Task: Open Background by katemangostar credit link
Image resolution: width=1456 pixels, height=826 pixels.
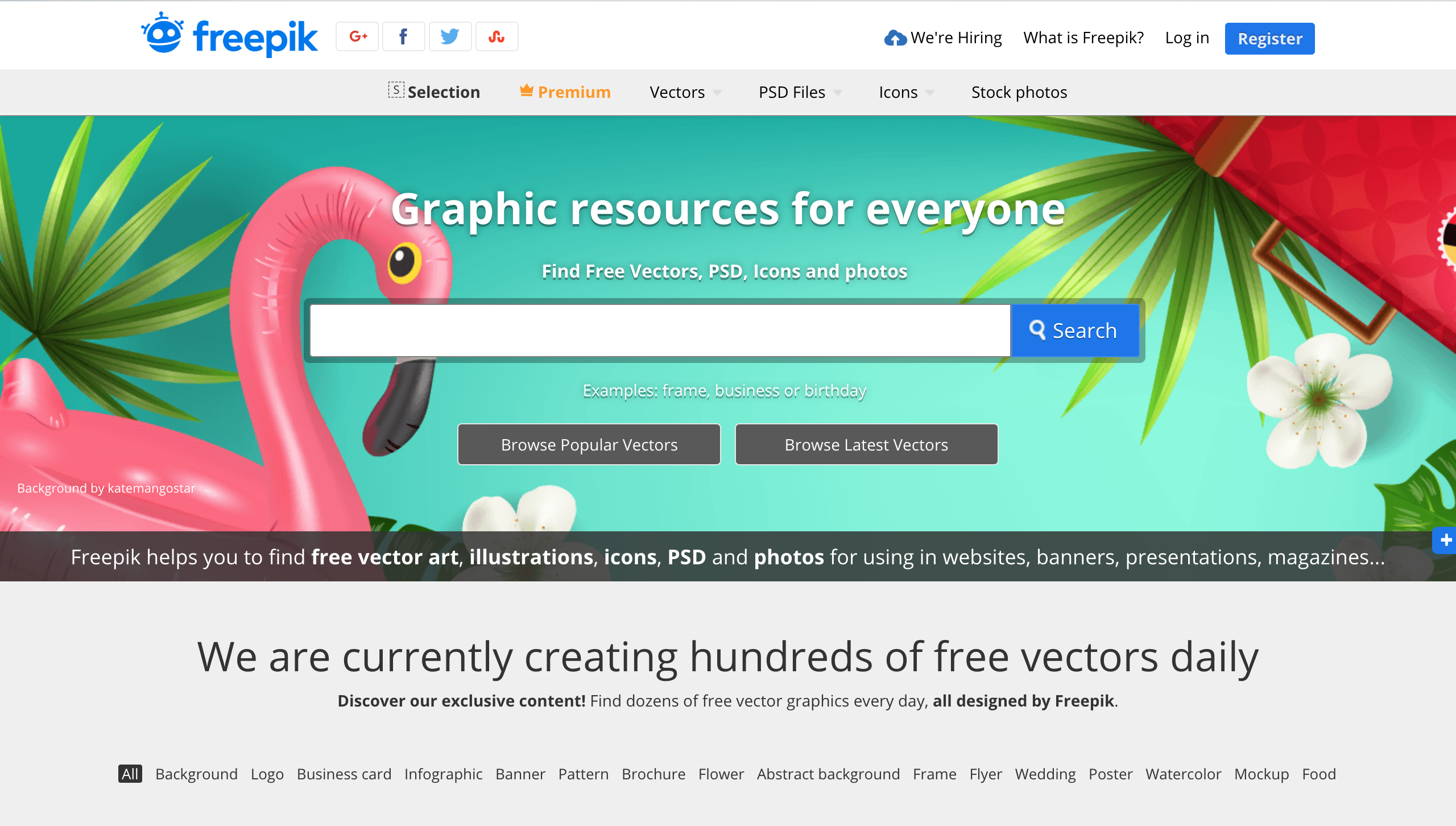Action: (x=106, y=488)
